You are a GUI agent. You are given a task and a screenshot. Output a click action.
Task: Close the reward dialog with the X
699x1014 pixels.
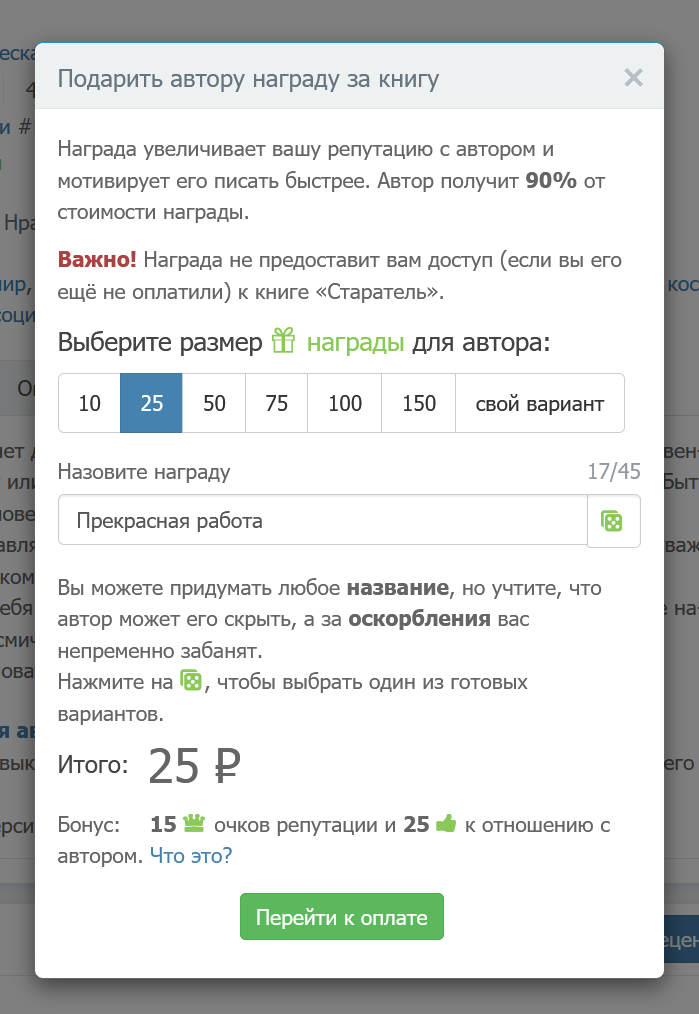(633, 78)
